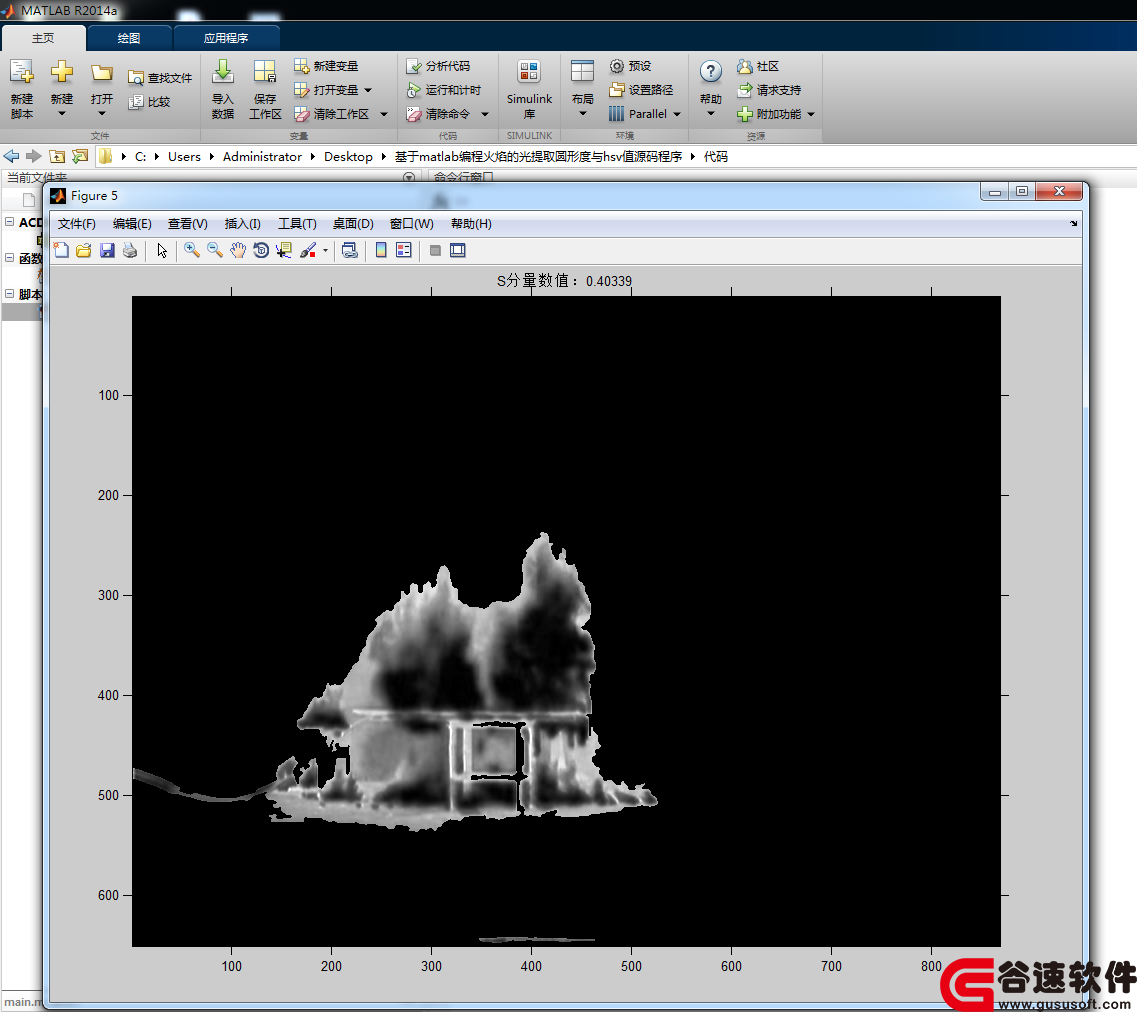Click the Browse for folder icon
Viewport: 1137px width, 1012px height.
80,156
